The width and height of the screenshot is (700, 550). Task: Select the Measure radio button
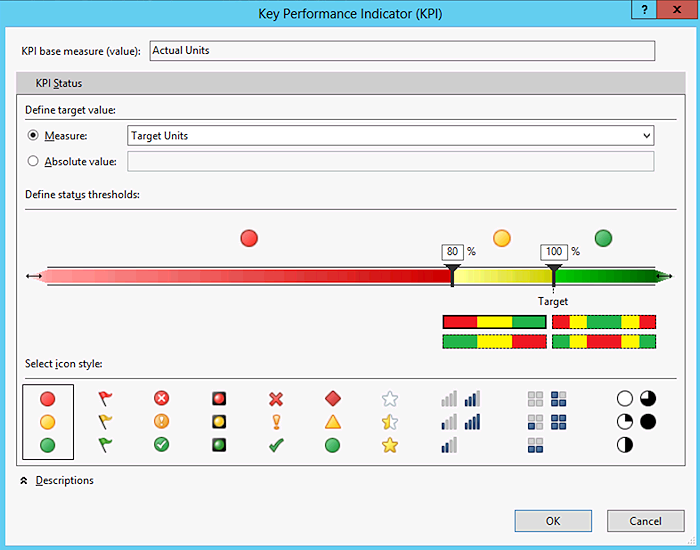point(33,135)
